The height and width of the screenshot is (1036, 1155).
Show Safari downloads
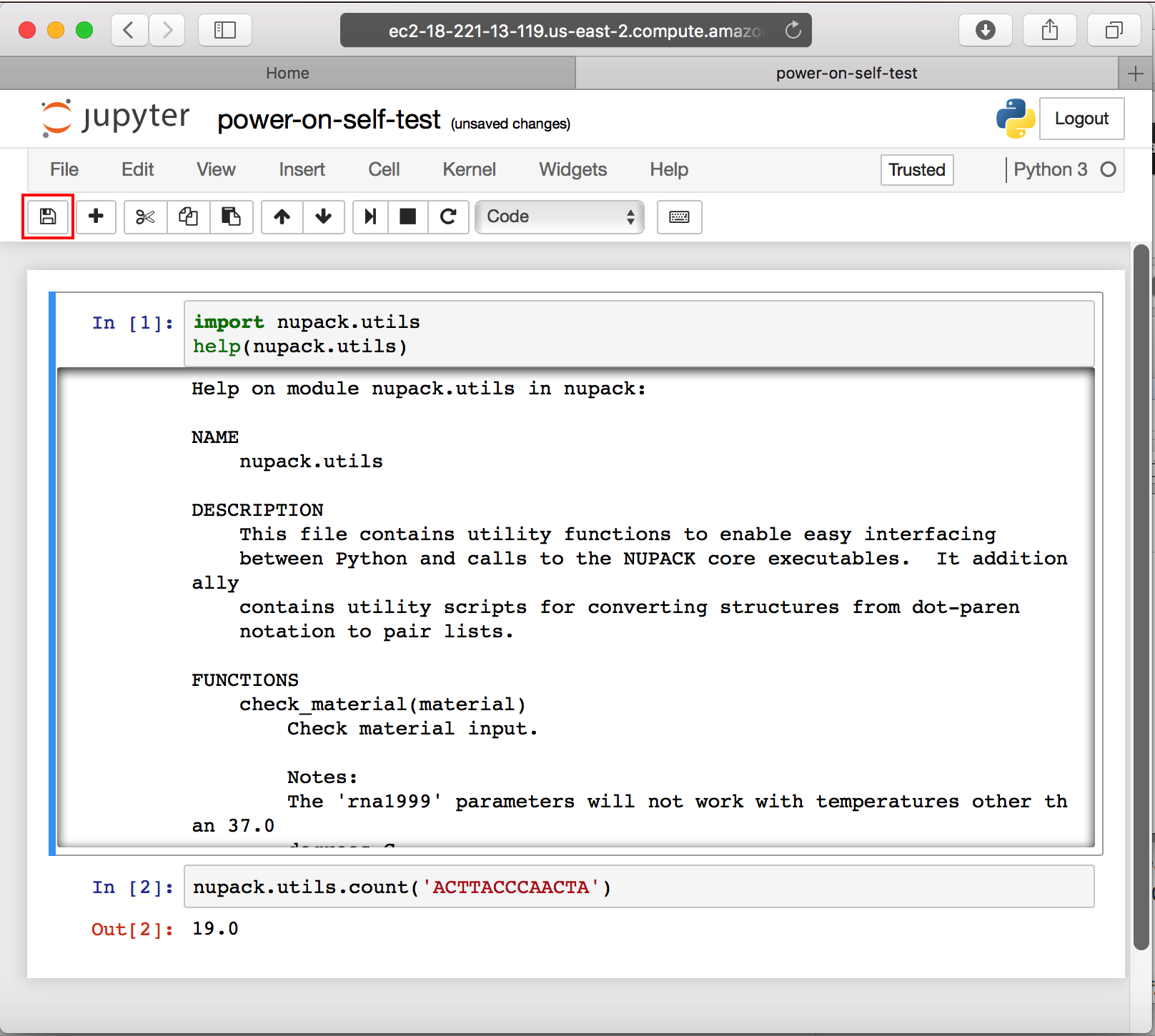[986, 30]
